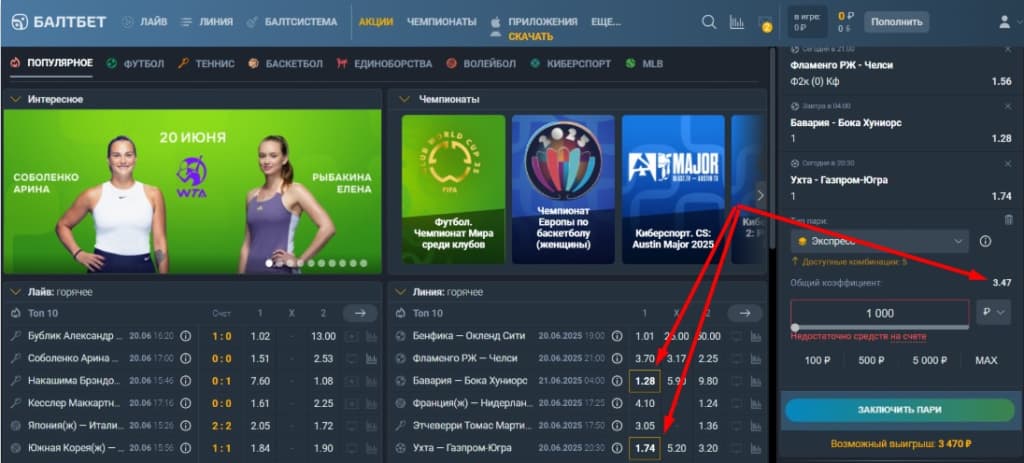Viewport: 1024px width, 463px height.
Task: Collapse the Чемпионаты section
Action: click(404, 99)
